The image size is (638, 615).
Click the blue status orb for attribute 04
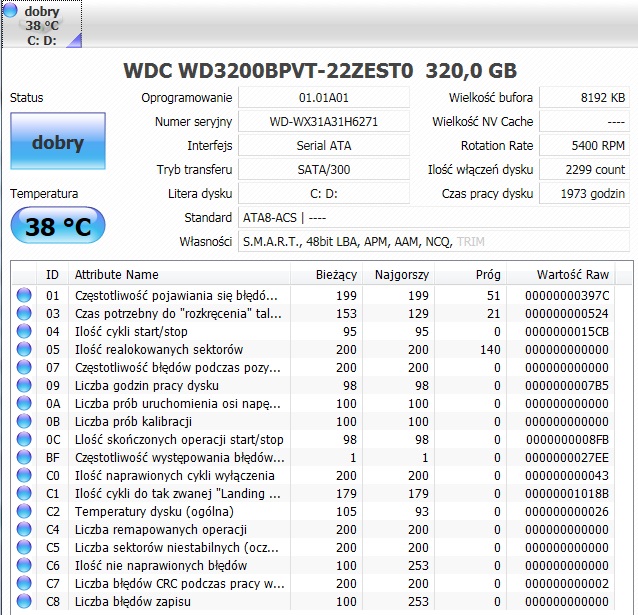(x=24, y=331)
